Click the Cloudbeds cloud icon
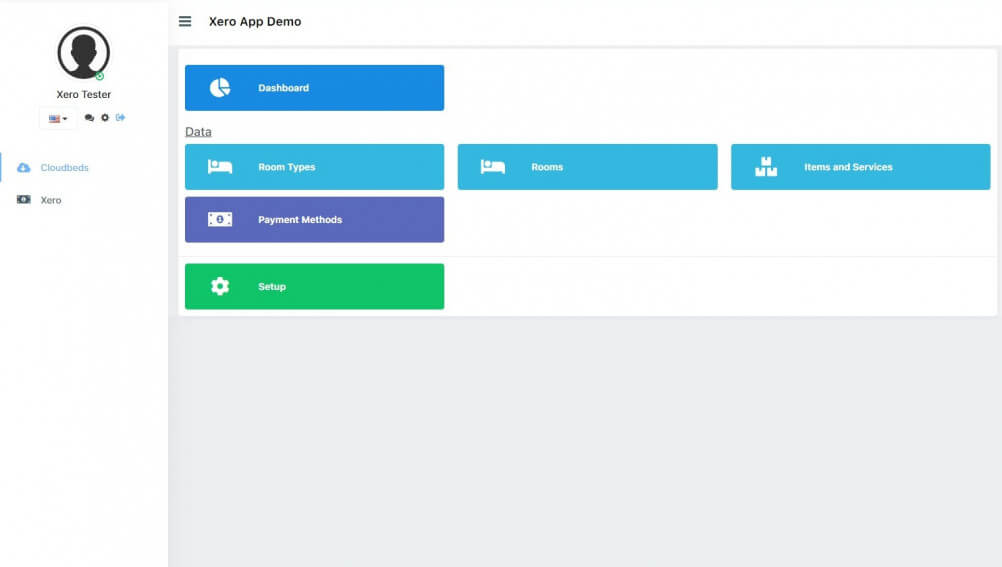Viewport: 1002px width, 567px height. pos(24,168)
